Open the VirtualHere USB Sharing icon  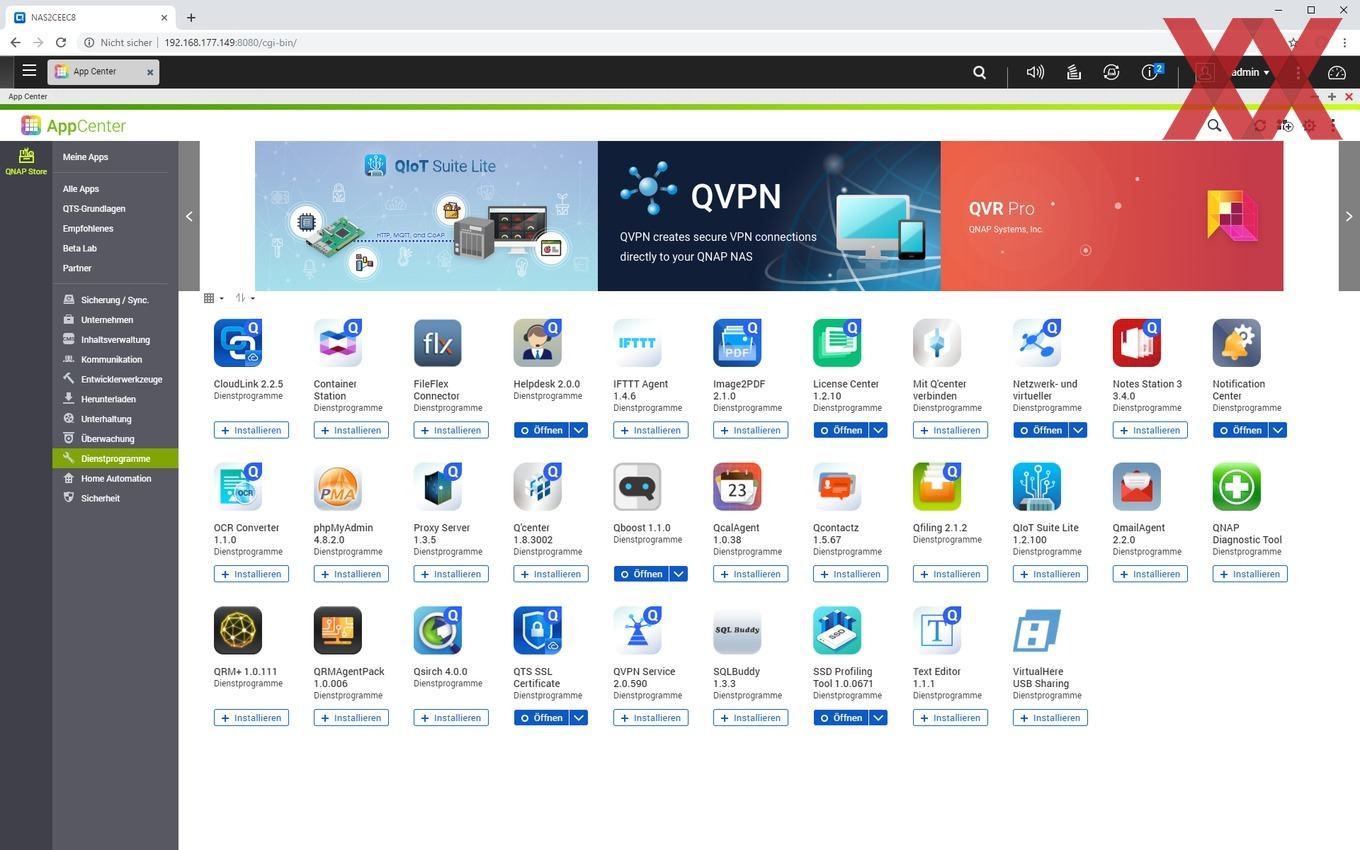pos(1037,631)
